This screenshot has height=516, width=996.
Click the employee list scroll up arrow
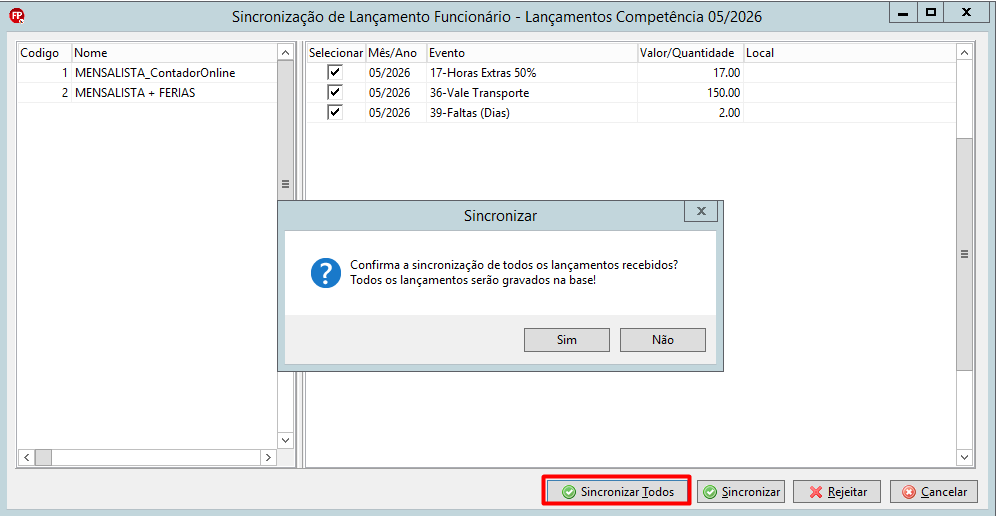tap(285, 52)
